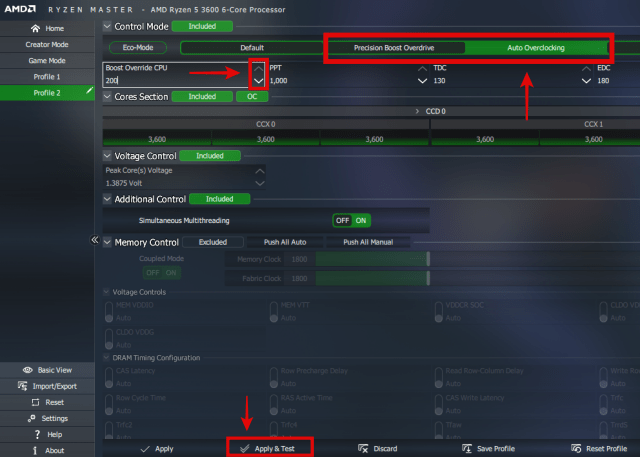Decrease Boost Override CPU value
Viewport: 640px width, 457px height.
[x=258, y=81]
